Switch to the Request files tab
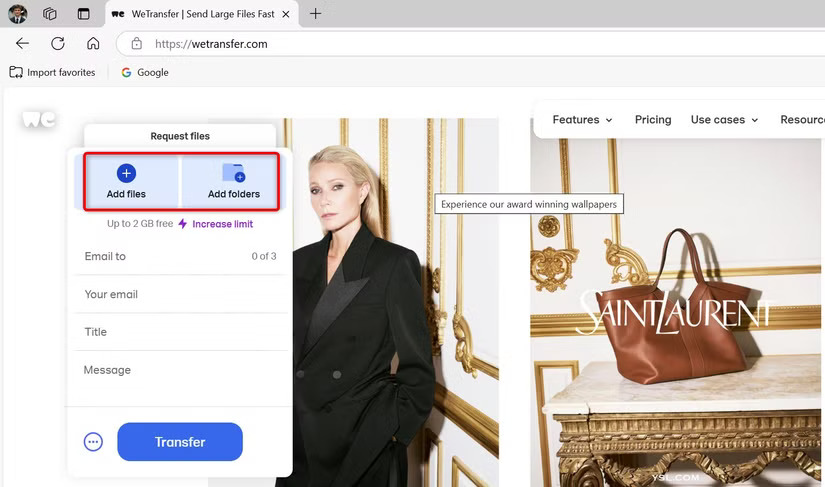The image size is (825, 487). [x=180, y=136]
